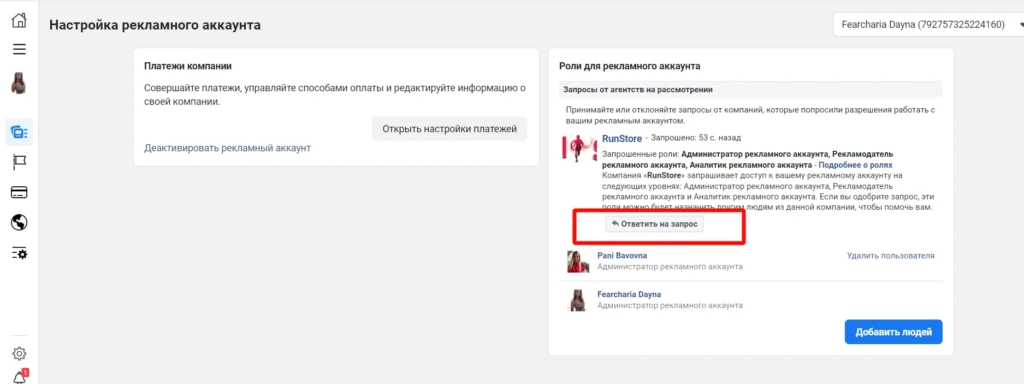Screen dimensions: 1024x384
Task: Click the Открыть настройки платежей button
Action: pyautogui.click(x=449, y=129)
